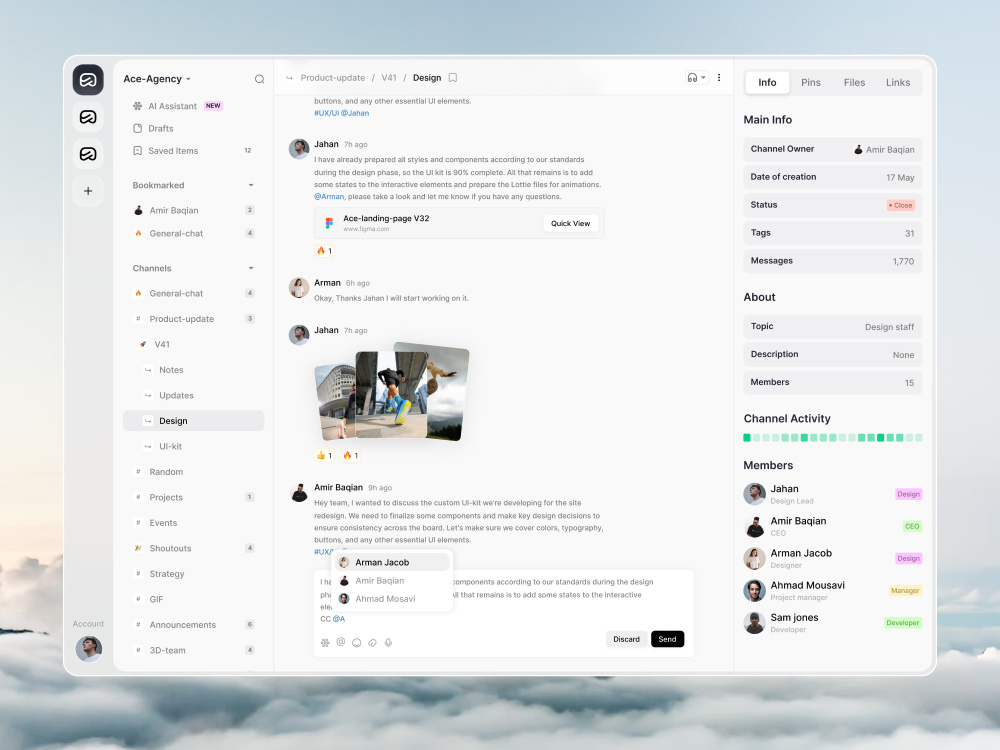Click Product-update in the breadcrumb
Viewport: 1000px width, 750px height.
pyautogui.click(x=332, y=78)
